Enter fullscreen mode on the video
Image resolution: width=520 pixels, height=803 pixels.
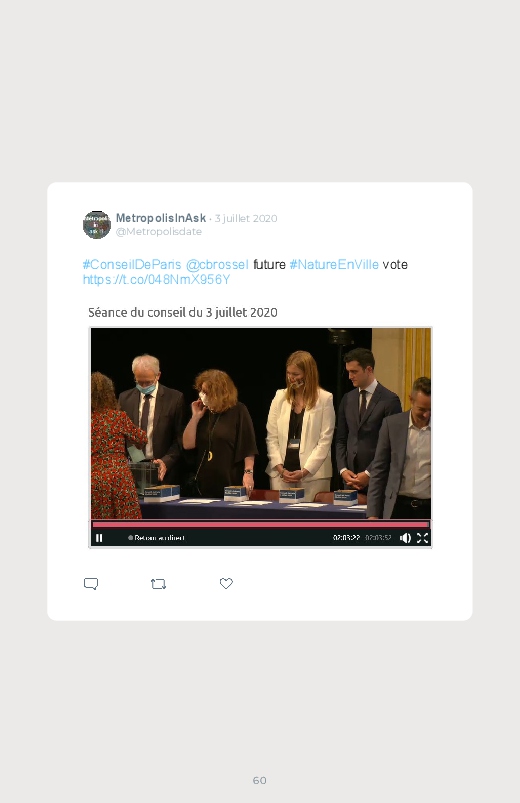pyautogui.click(x=423, y=538)
